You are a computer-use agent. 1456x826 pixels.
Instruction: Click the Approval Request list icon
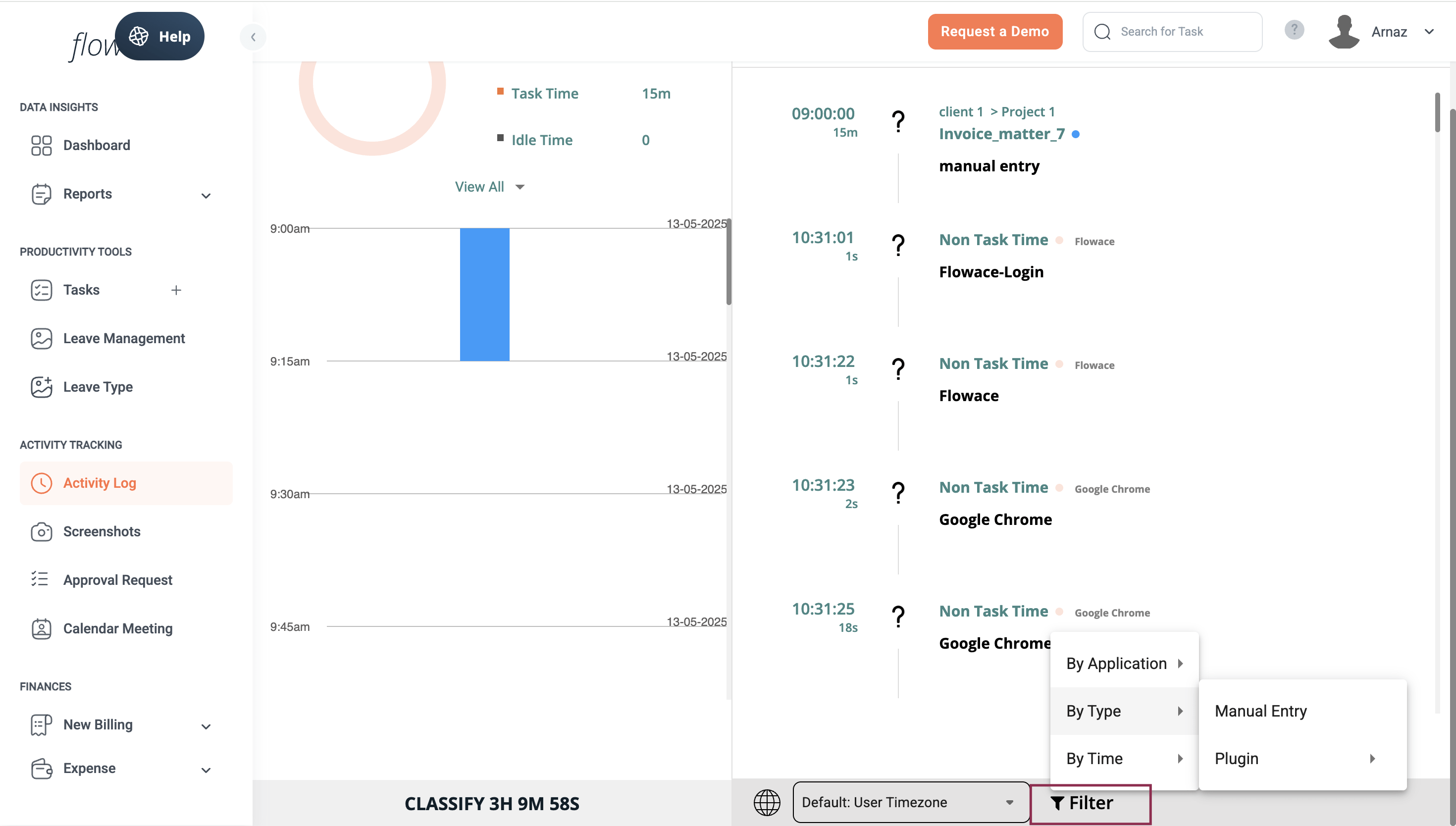40,579
